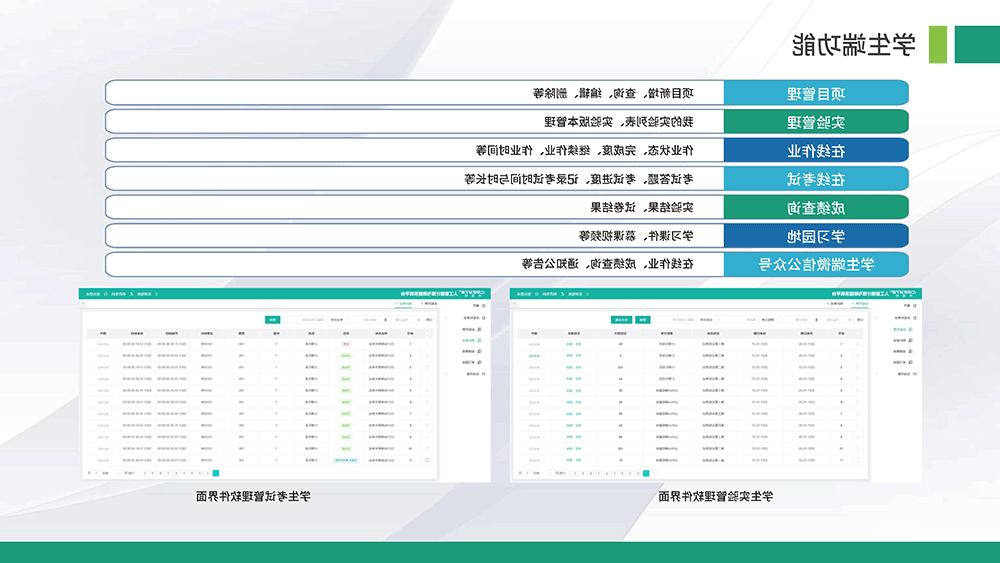Click the red status tag in exam screenshot row 1

click(346, 344)
